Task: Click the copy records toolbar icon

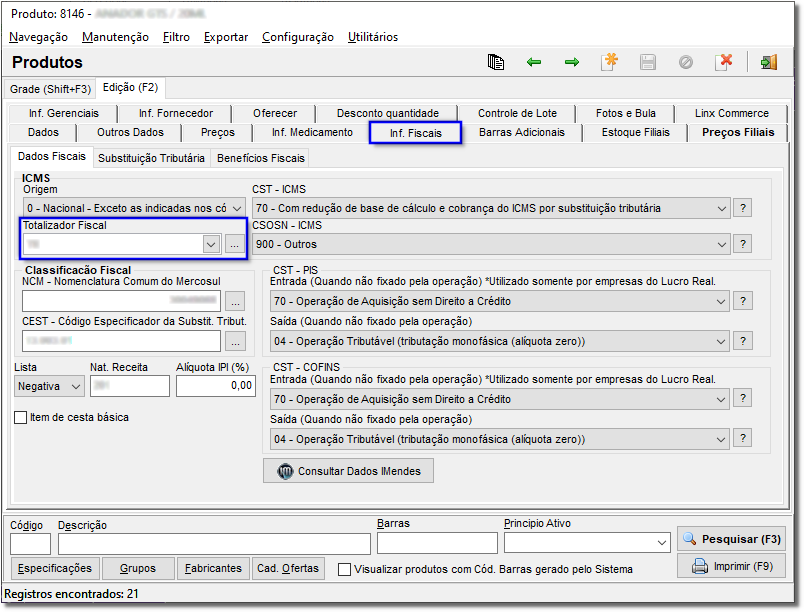Action: [x=495, y=62]
